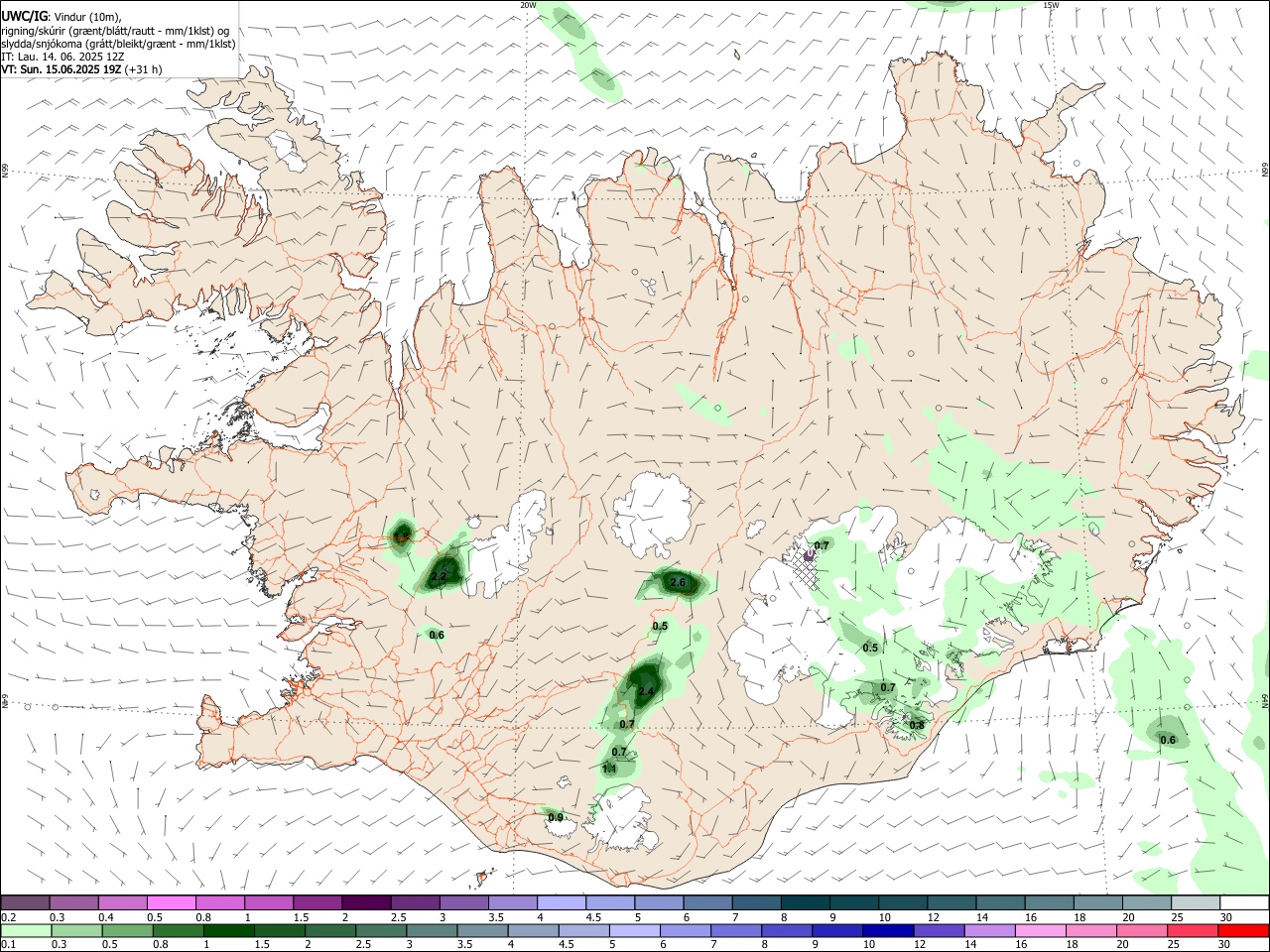1270x952 pixels.
Task: Pick the bright pink 0.5–0.8 snow legend swatch
Action: (x=171, y=902)
